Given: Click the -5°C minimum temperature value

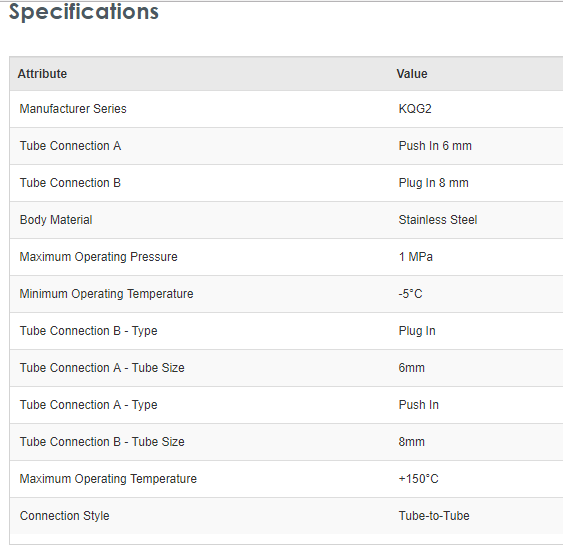Looking at the screenshot, I should (x=410, y=293).
